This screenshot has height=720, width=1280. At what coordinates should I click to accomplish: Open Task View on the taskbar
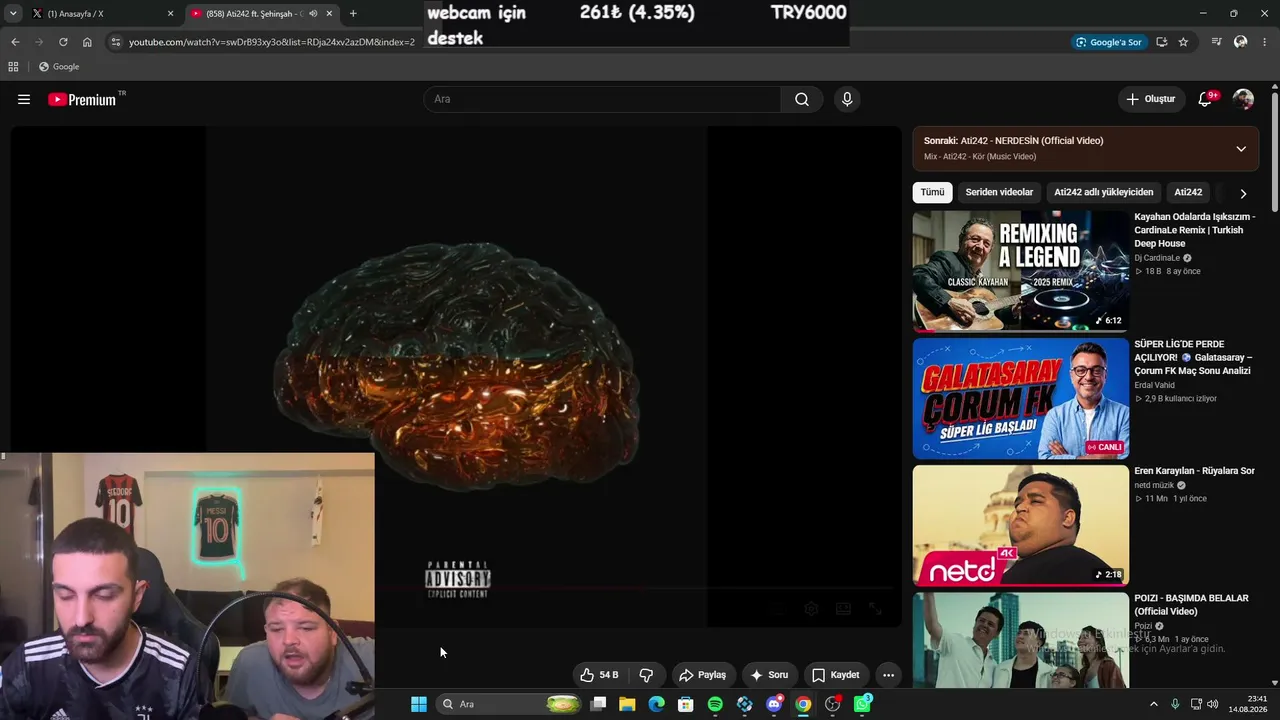[598, 704]
